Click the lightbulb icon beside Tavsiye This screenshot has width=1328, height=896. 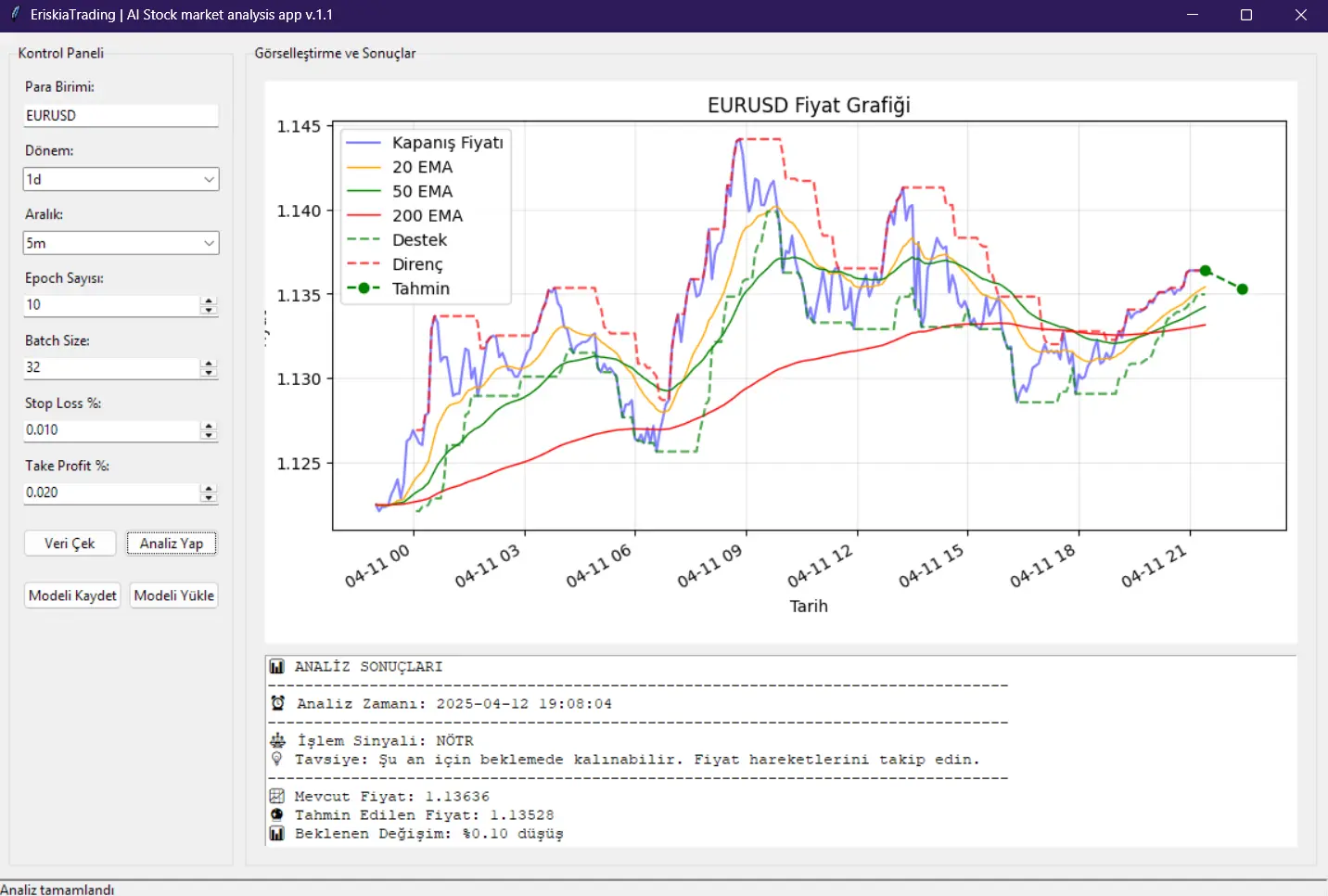(276, 759)
